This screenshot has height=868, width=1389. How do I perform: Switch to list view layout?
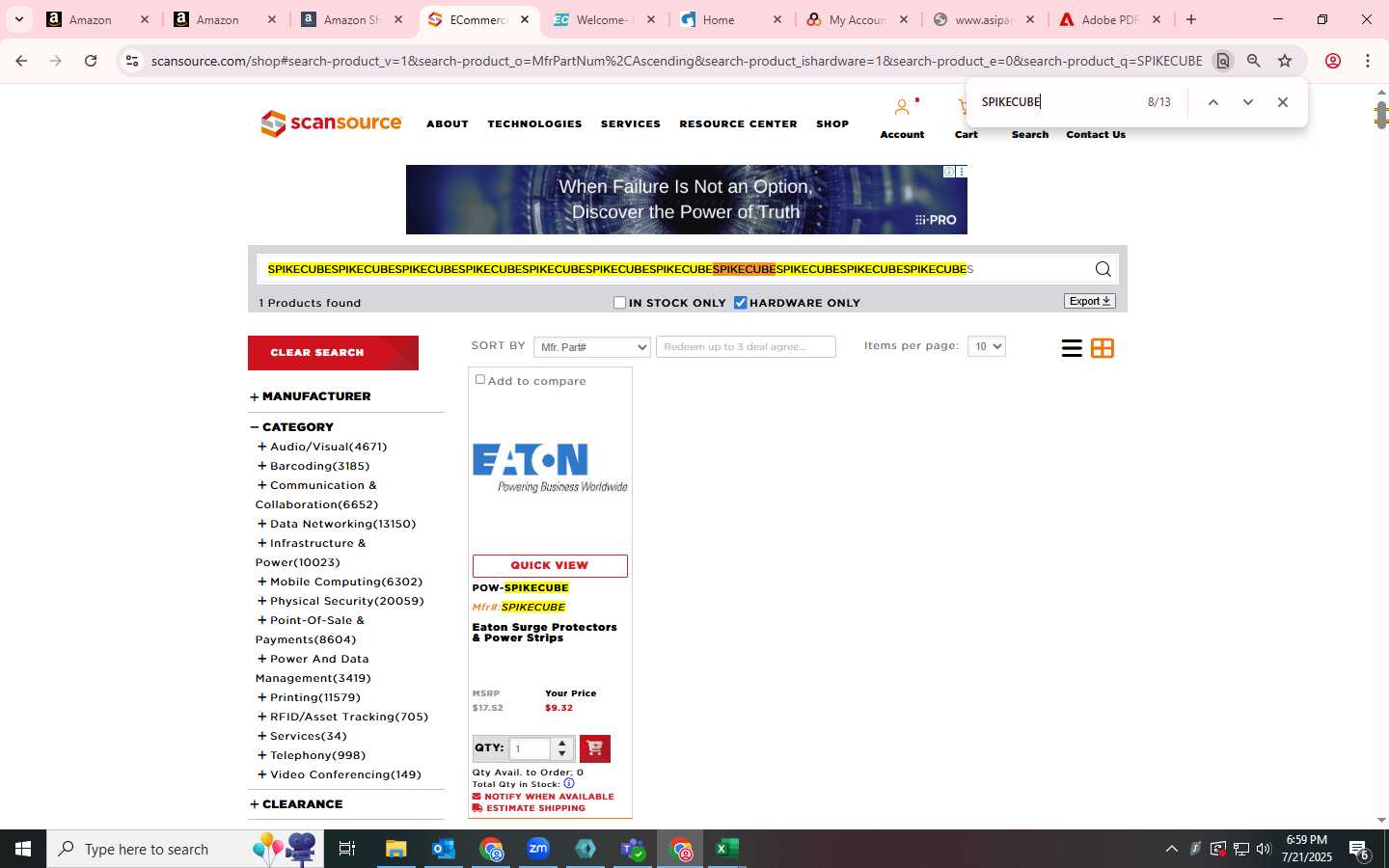pos(1072,348)
